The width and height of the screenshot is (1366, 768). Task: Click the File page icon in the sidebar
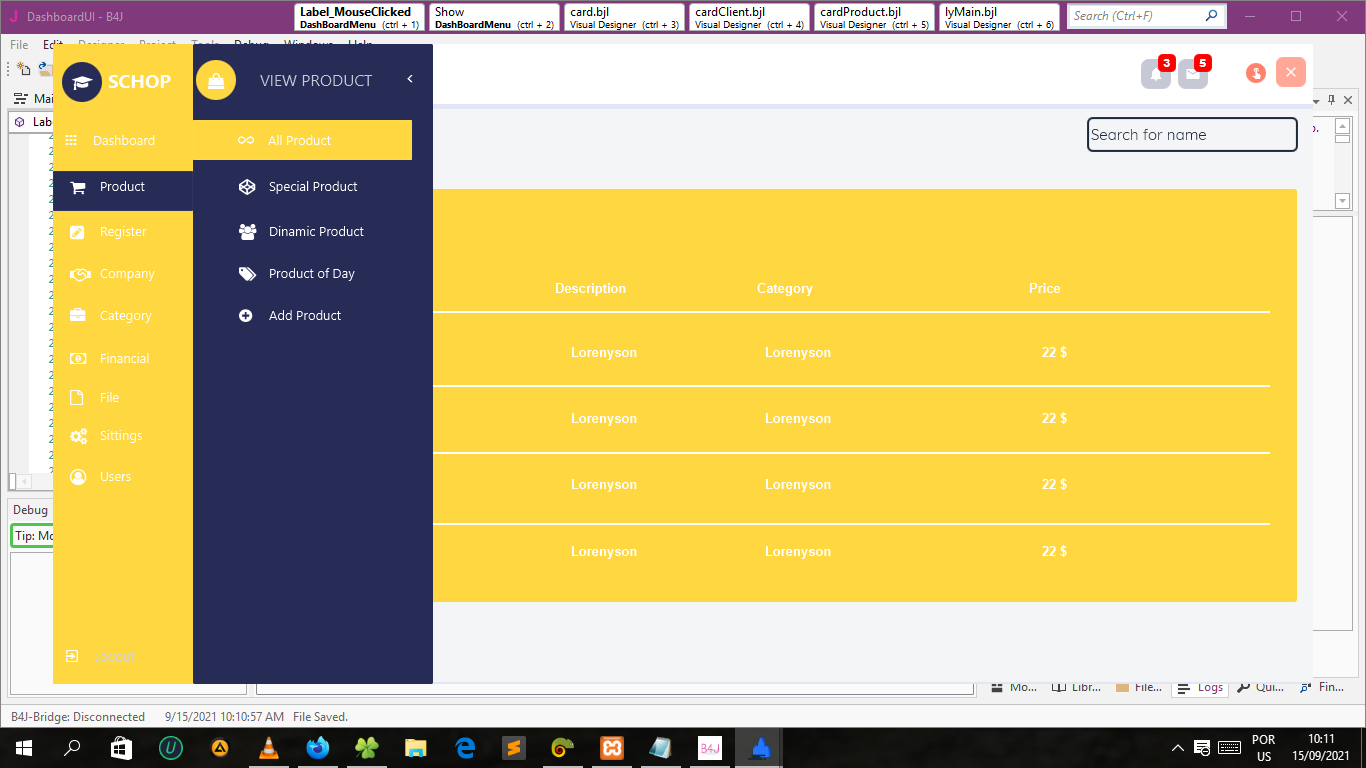coord(78,398)
